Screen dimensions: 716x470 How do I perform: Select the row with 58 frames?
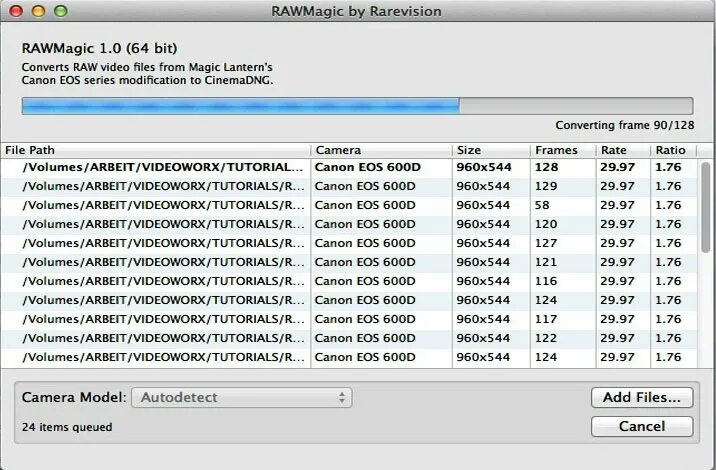[349, 206]
